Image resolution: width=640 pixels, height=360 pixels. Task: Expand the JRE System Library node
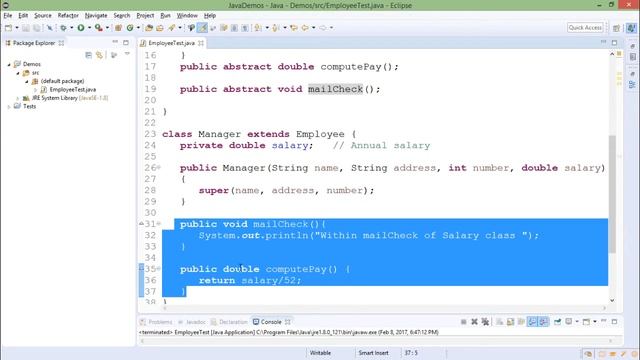click(18, 98)
